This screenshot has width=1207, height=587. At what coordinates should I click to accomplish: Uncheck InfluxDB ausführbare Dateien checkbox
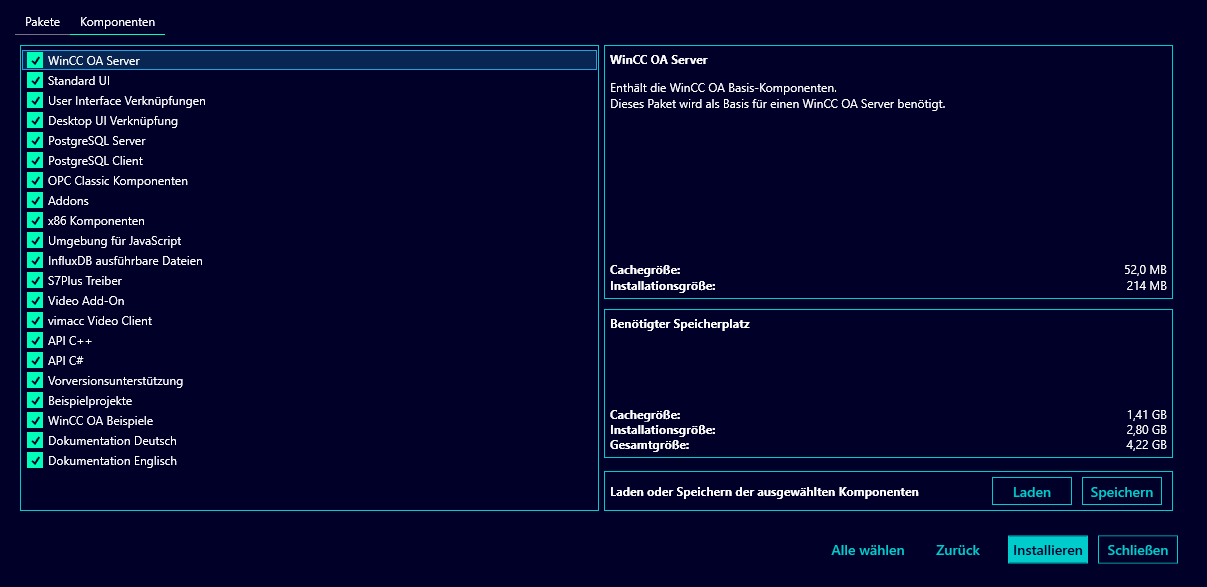click(35, 261)
